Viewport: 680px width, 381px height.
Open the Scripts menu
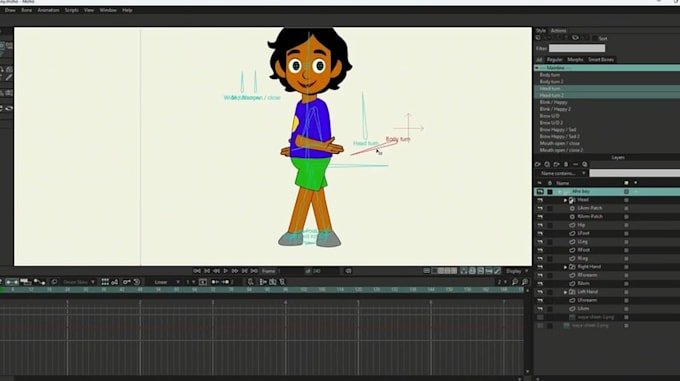[x=72, y=10]
